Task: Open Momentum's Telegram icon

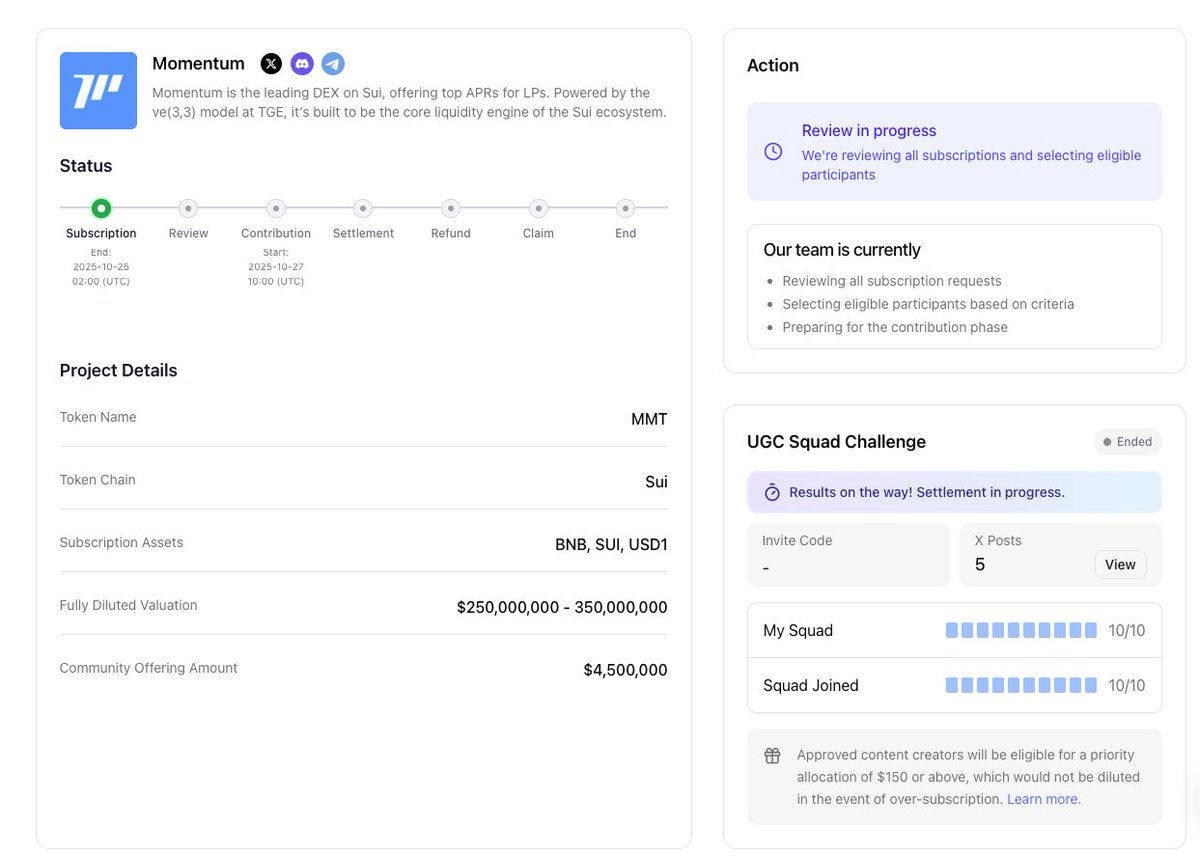Action: click(x=333, y=64)
